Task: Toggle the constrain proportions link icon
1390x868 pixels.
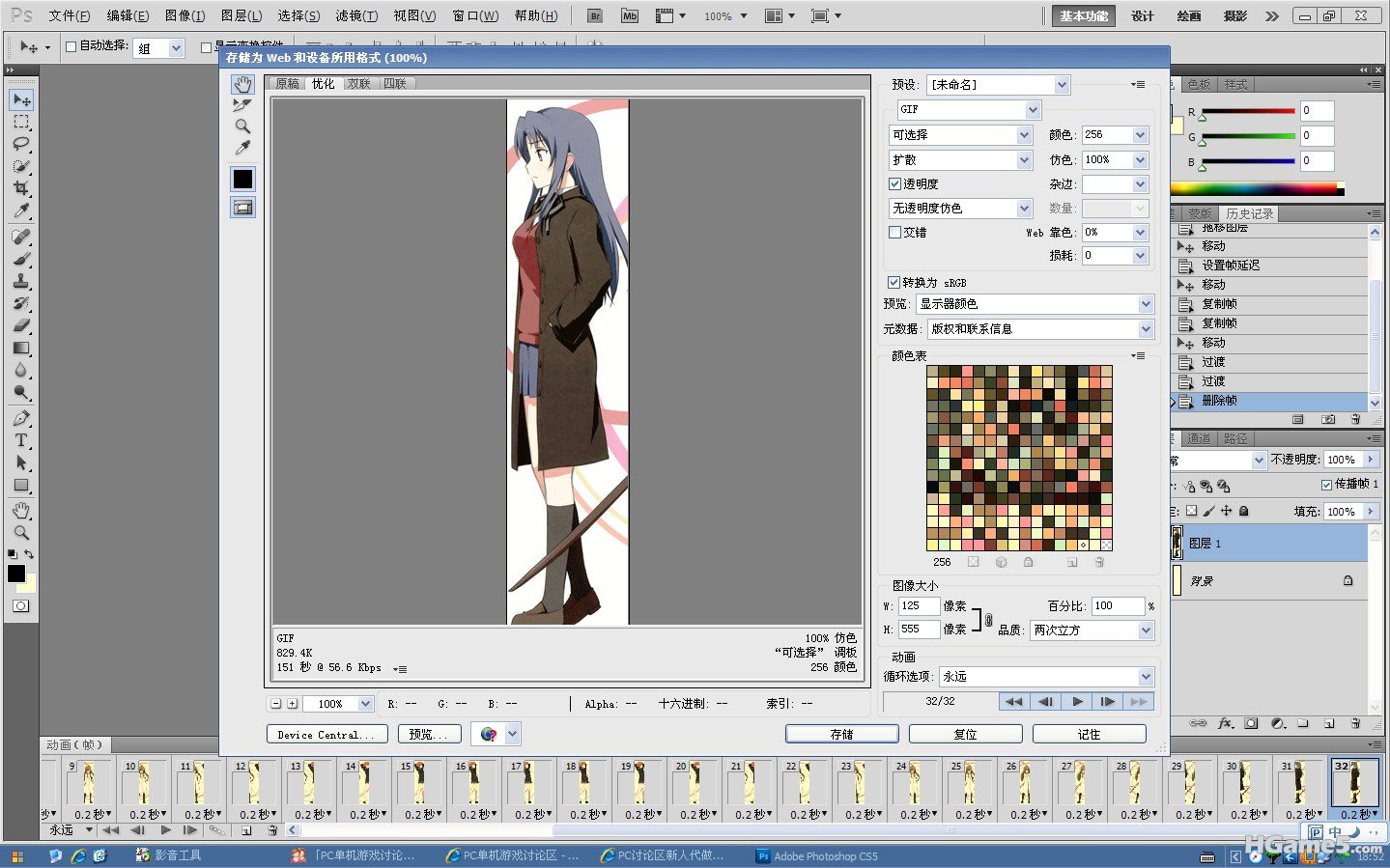Action: click(x=988, y=619)
